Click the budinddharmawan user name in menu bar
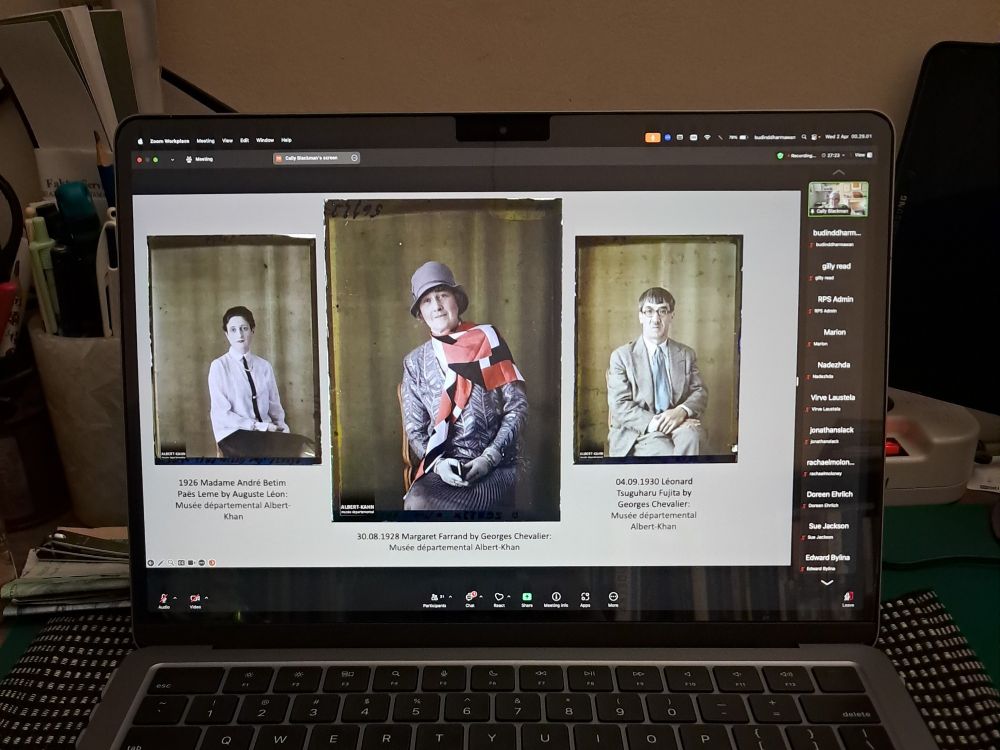The height and width of the screenshot is (750, 1000). click(x=775, y=137)
